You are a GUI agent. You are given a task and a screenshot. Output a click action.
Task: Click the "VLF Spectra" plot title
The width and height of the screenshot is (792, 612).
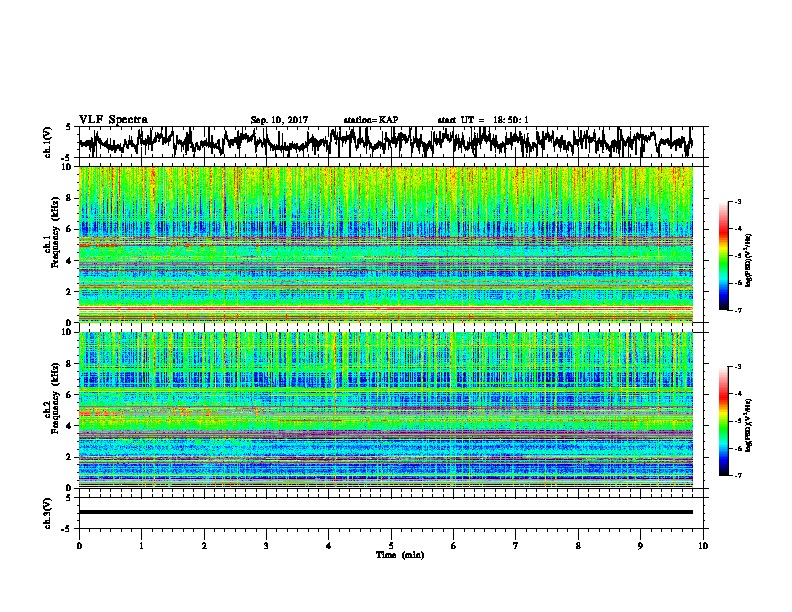point(113,120)
